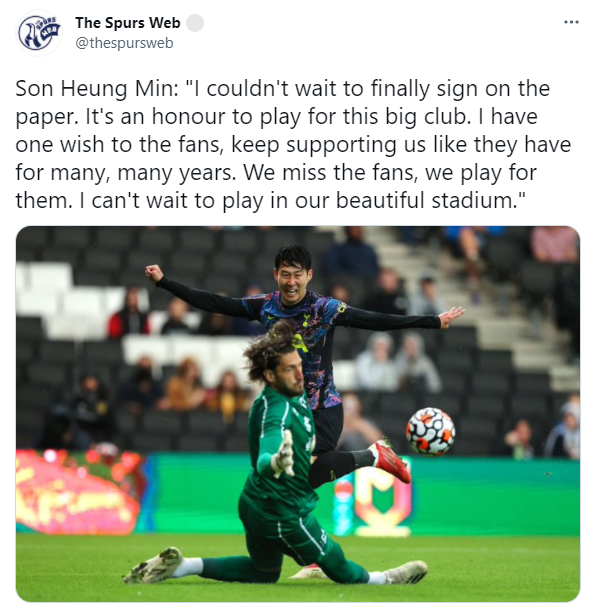Click The Spurs Web display name

(128, 23)
